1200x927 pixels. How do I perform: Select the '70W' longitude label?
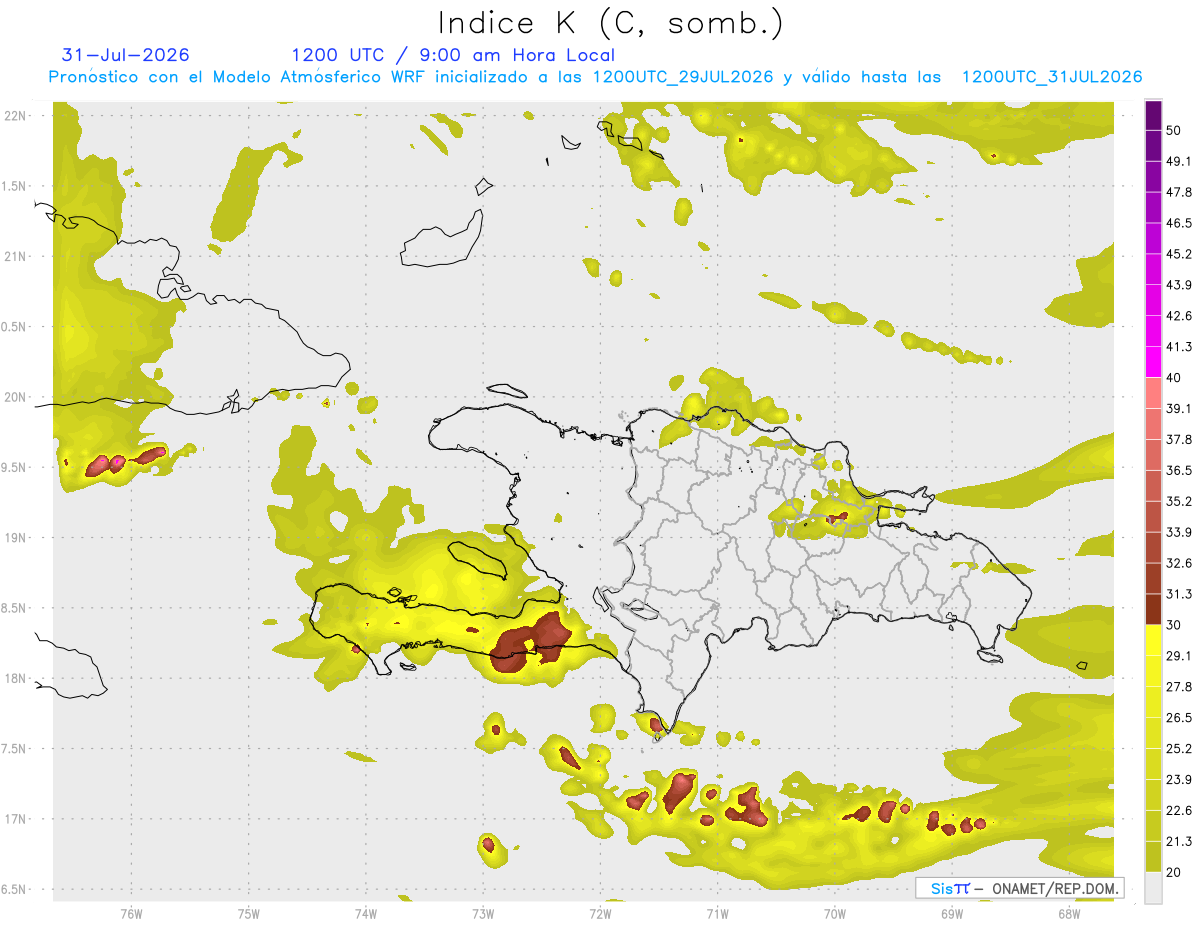835,913
